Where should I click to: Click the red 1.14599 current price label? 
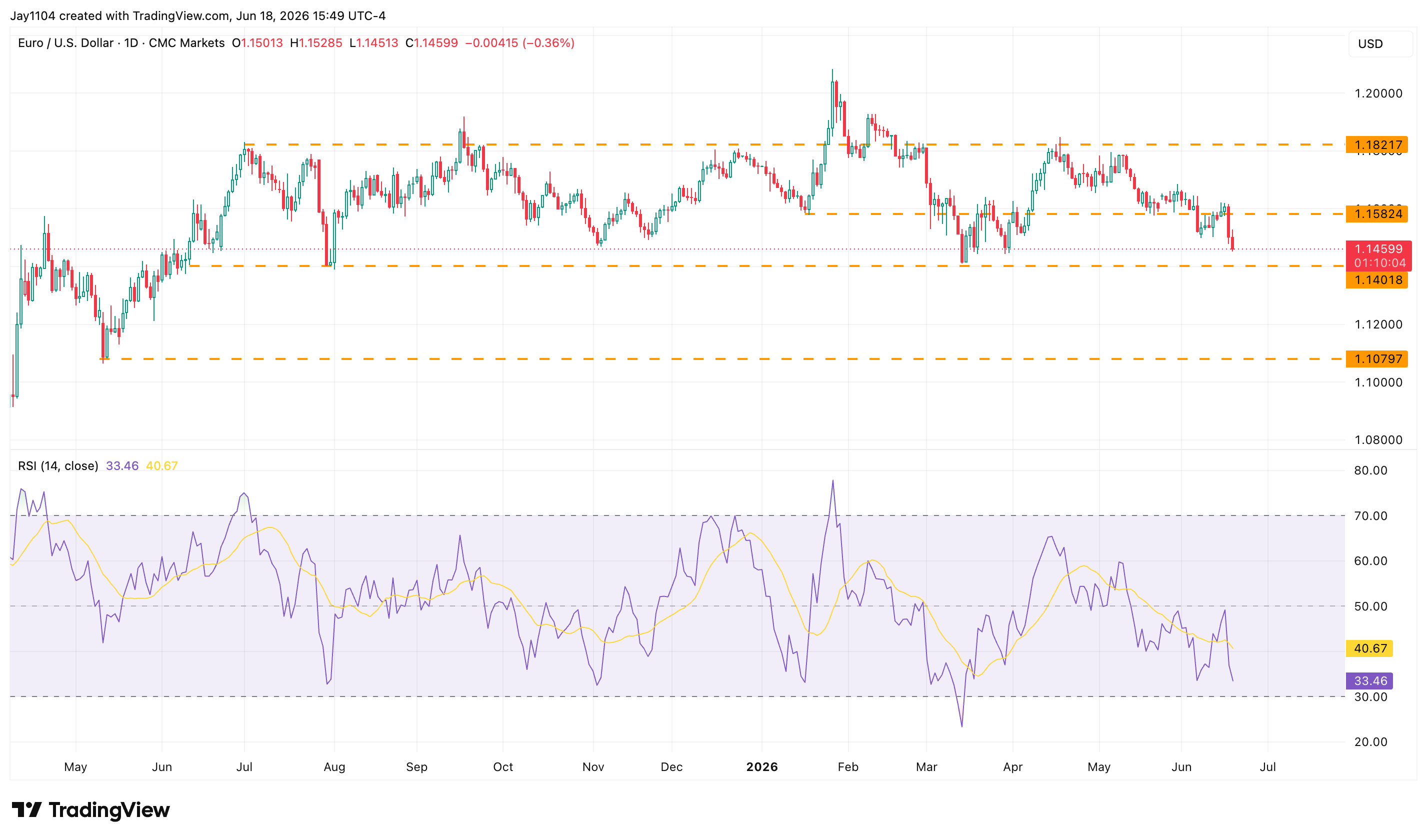pos(1377,249)
